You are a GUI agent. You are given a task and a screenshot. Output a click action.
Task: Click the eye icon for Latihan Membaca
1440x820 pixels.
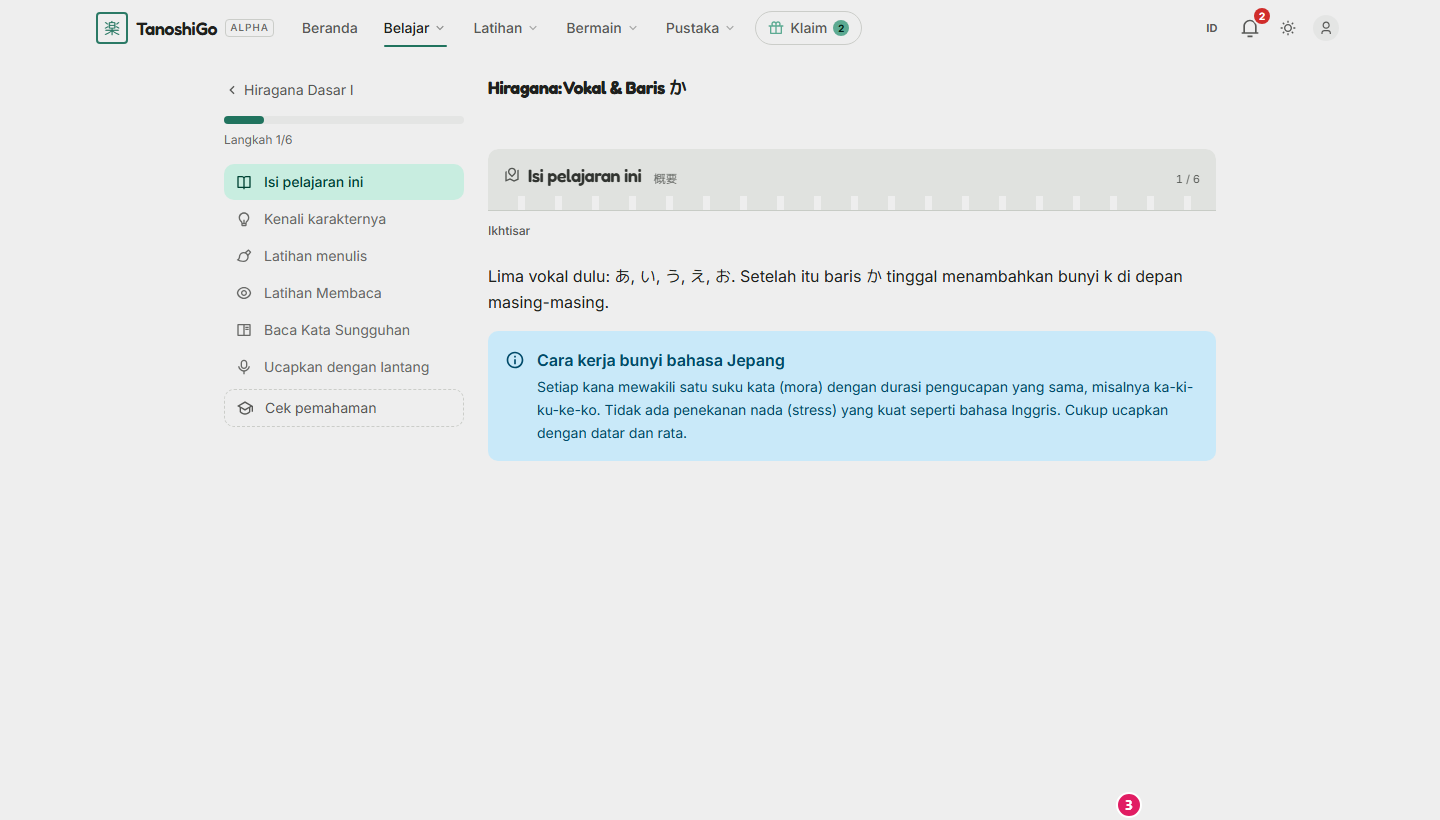[244, 293]
